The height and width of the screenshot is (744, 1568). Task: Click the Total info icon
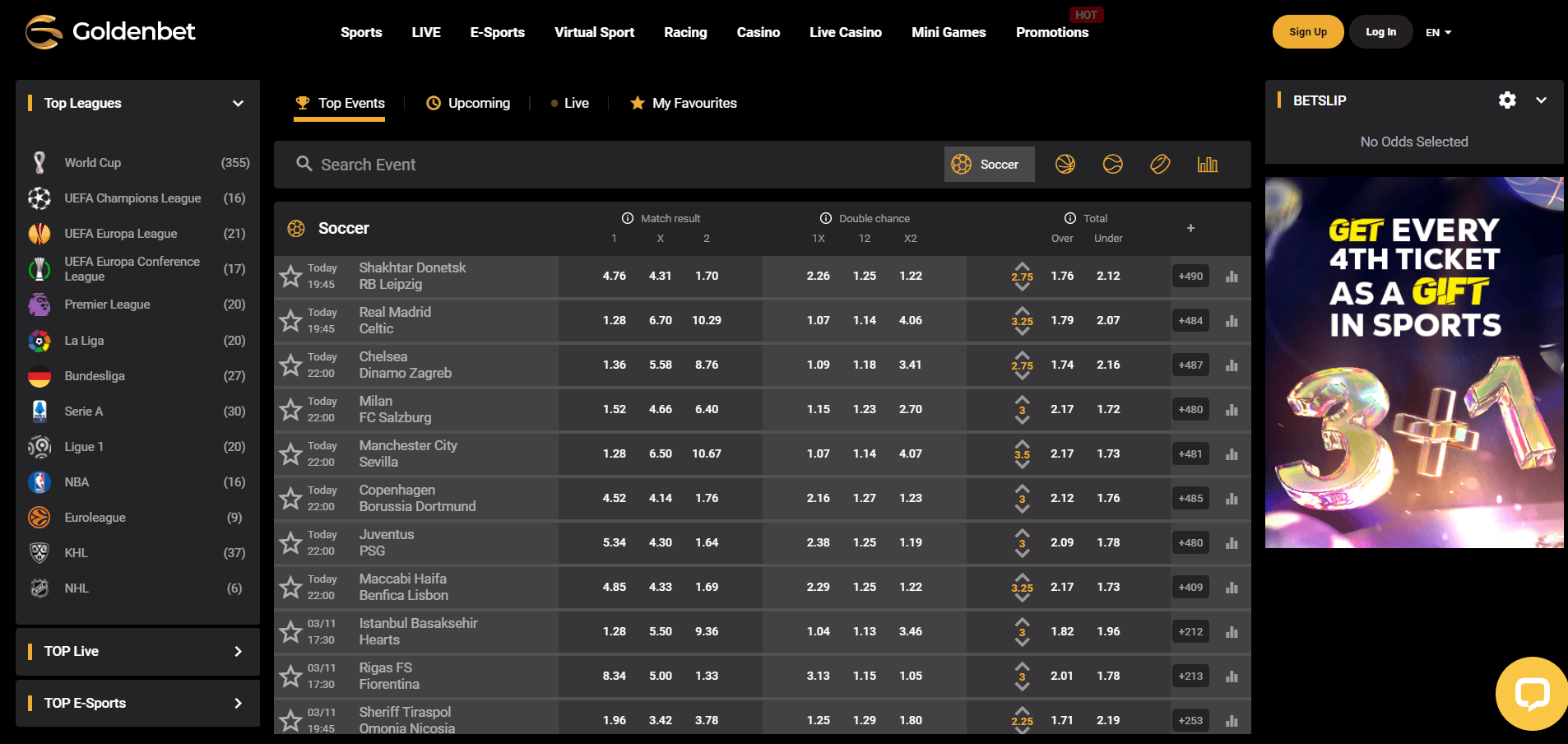1070,218
